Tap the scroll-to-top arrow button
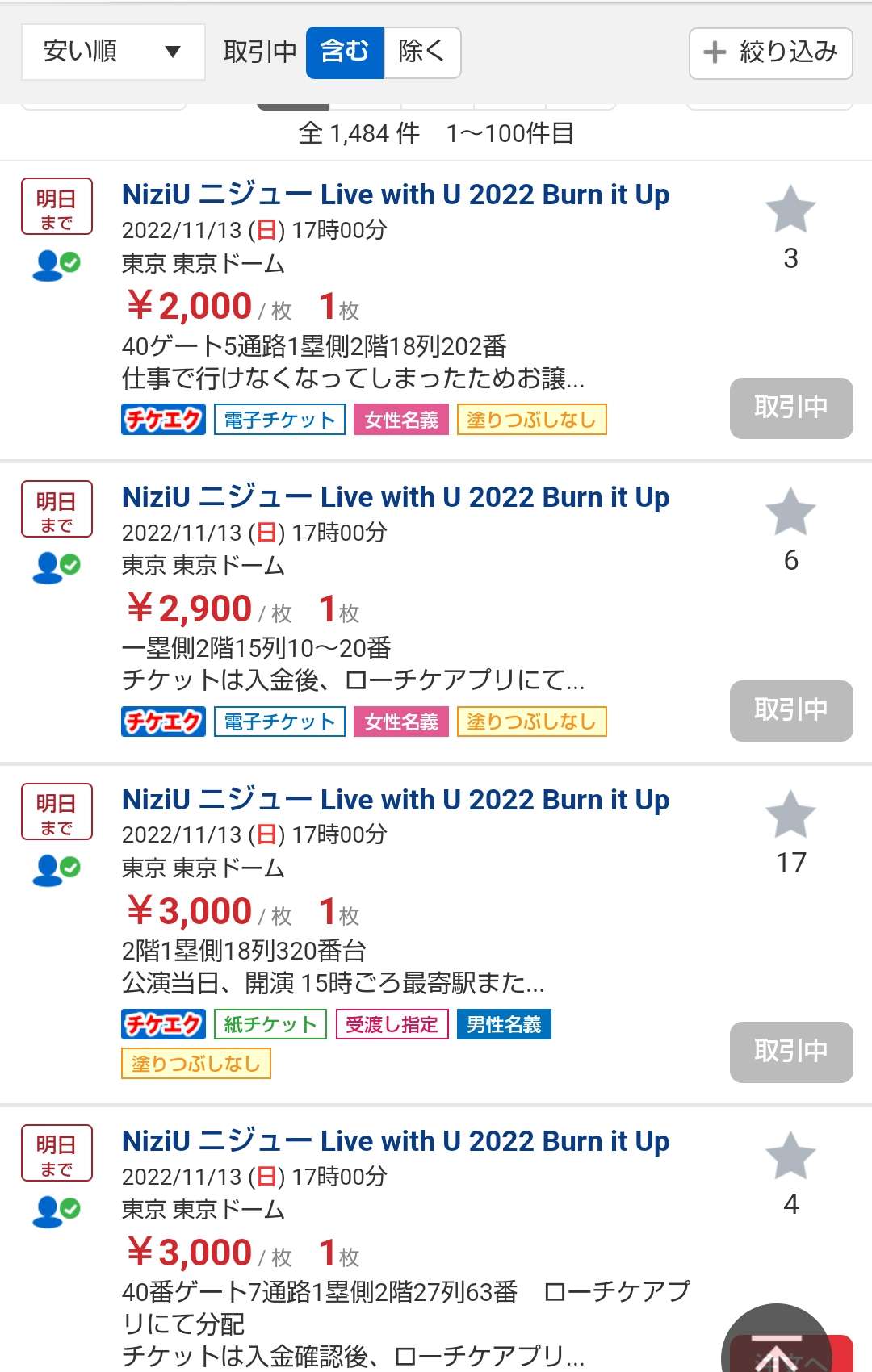The image size is (872, 1372). coord(777,1348)
